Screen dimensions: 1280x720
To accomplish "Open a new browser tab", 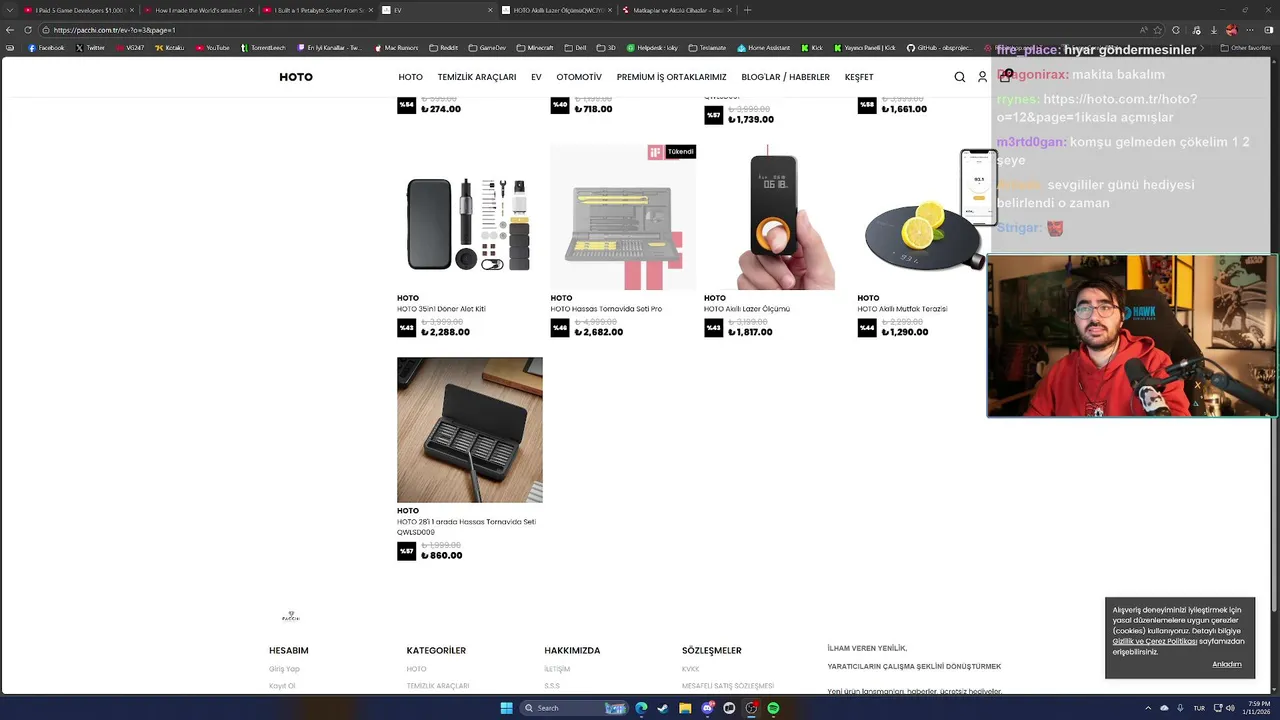I will point(748,10).
